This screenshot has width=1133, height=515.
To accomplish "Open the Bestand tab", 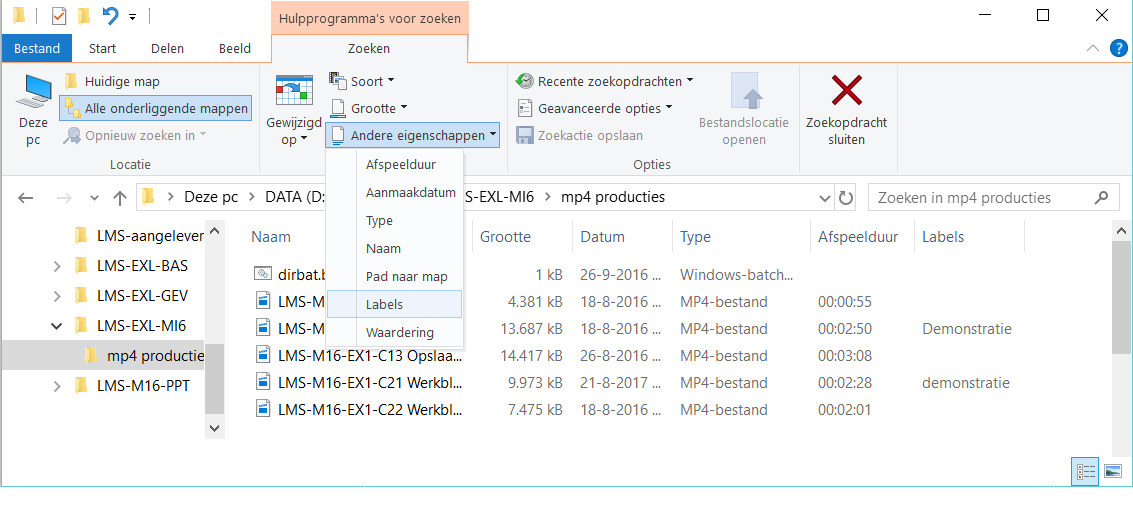I will coord(37,48).
